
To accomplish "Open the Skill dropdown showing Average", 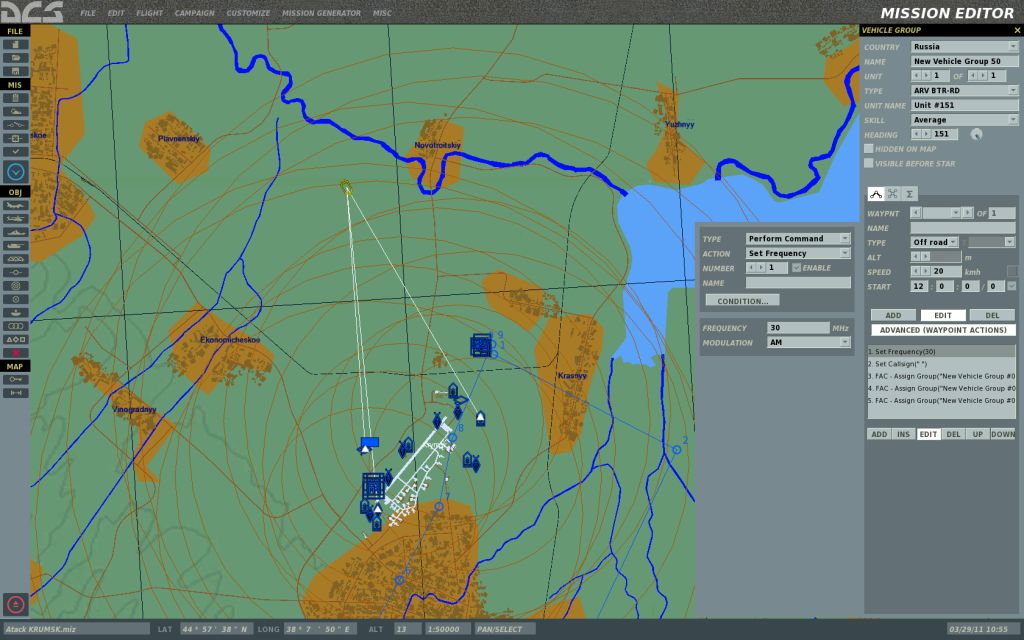I will coord(965,120).
